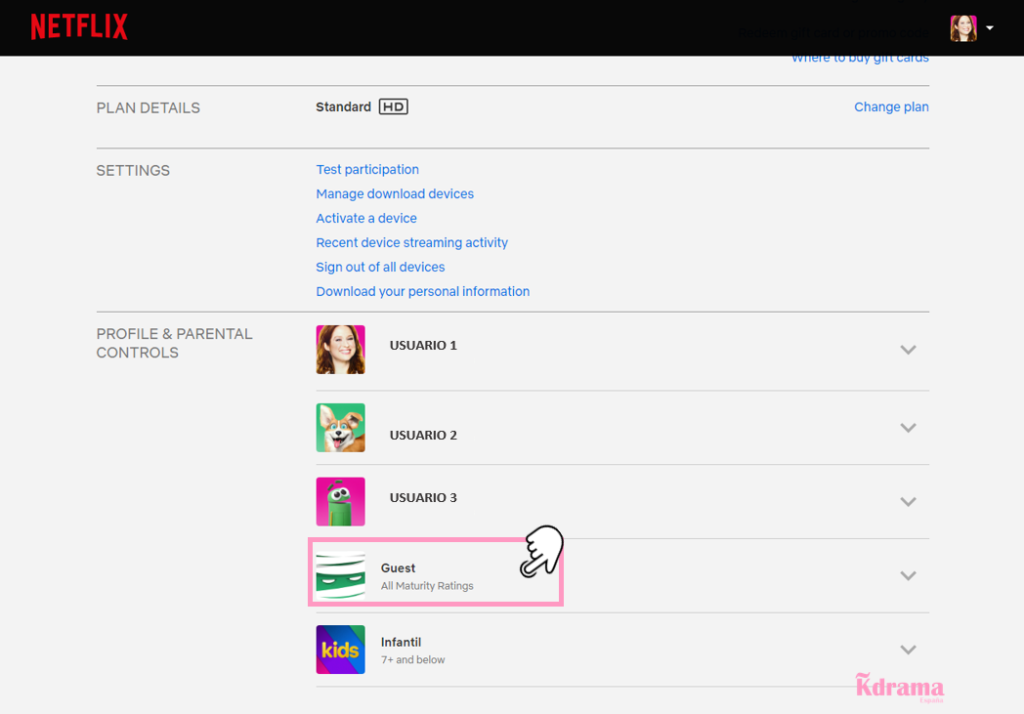Click the 7+ and below rating text
The width and height of the screenshot is (1024, 714).
[x=413, y=660]
